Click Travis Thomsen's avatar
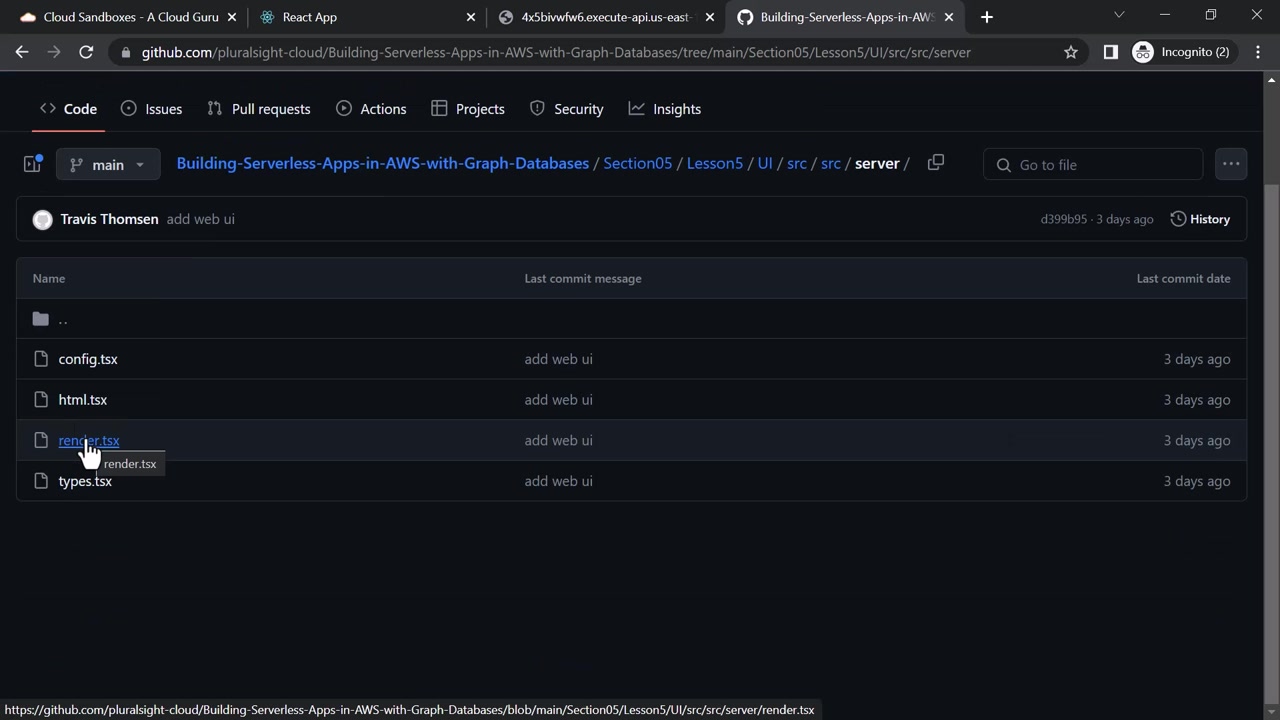1280x720 pixels. point(42,219)
